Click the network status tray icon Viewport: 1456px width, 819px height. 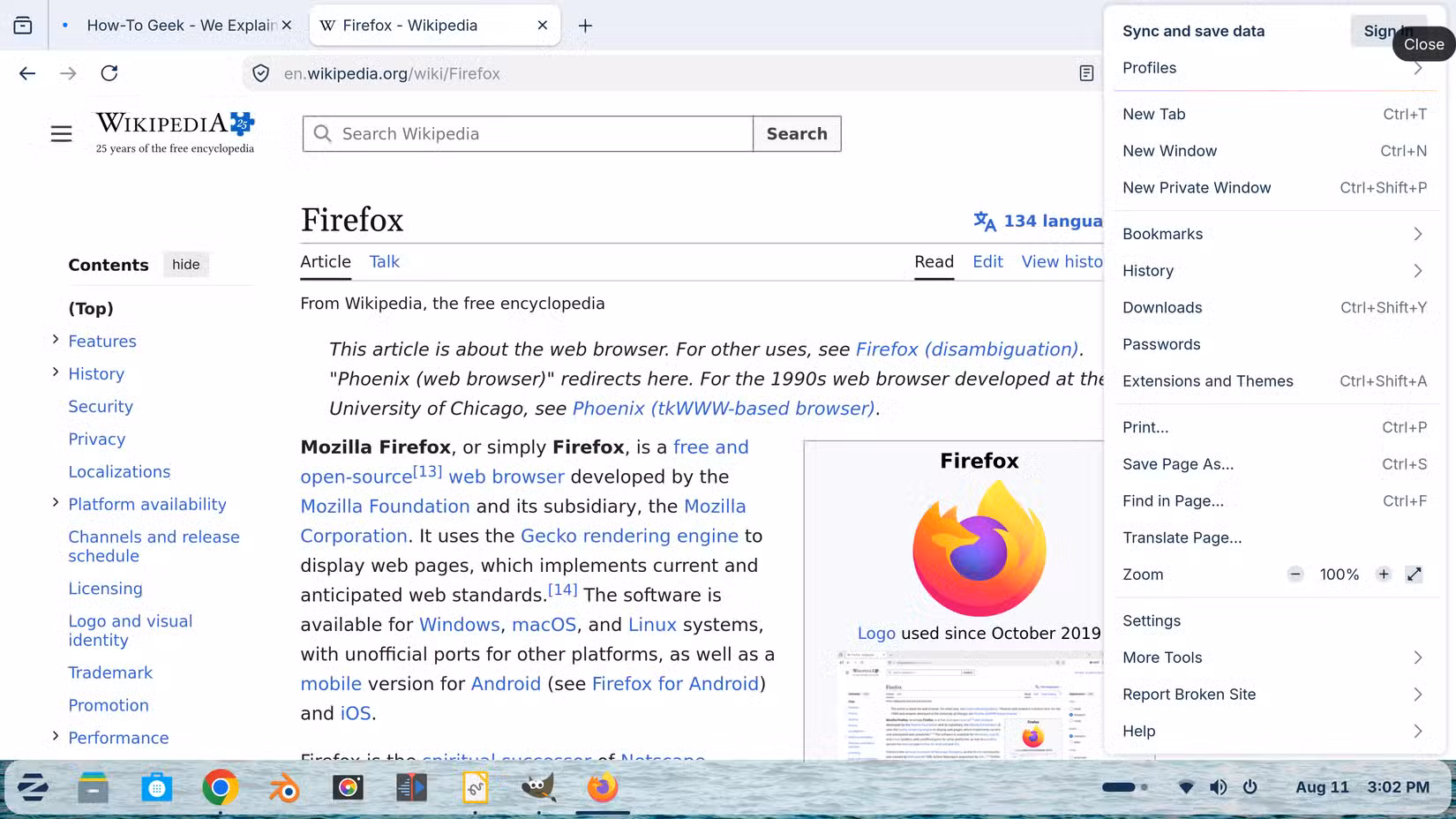click(x=1187, y=787)
